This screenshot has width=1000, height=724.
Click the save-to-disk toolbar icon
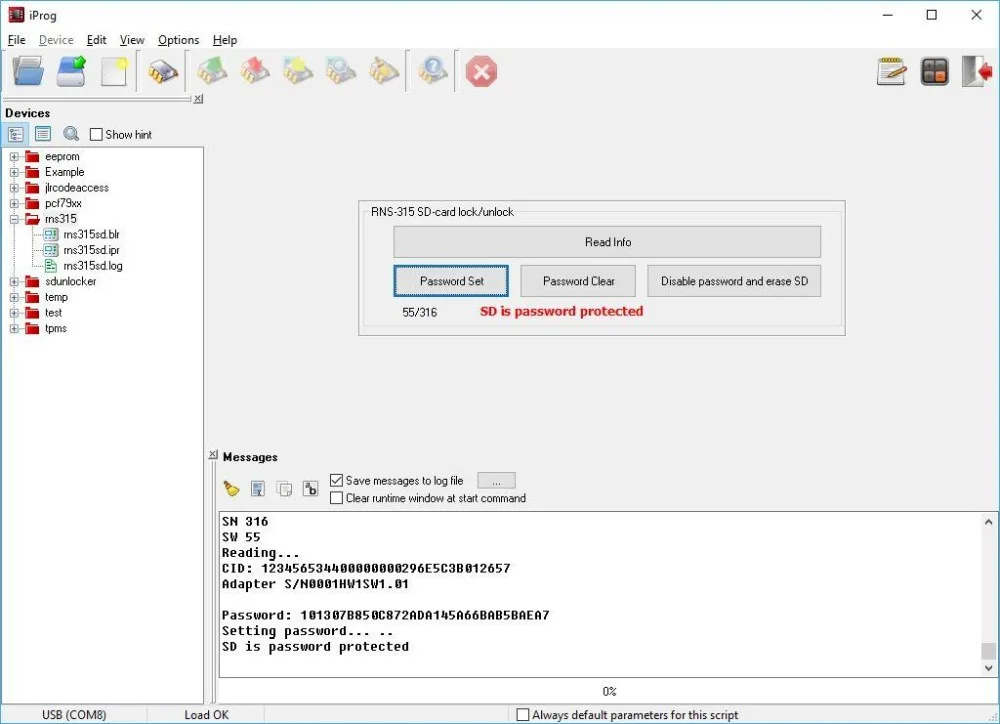pyautogui.click(x=71, y=71)
